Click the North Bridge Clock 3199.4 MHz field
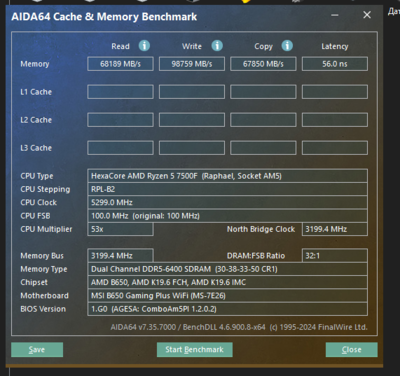 coord(335,229)
